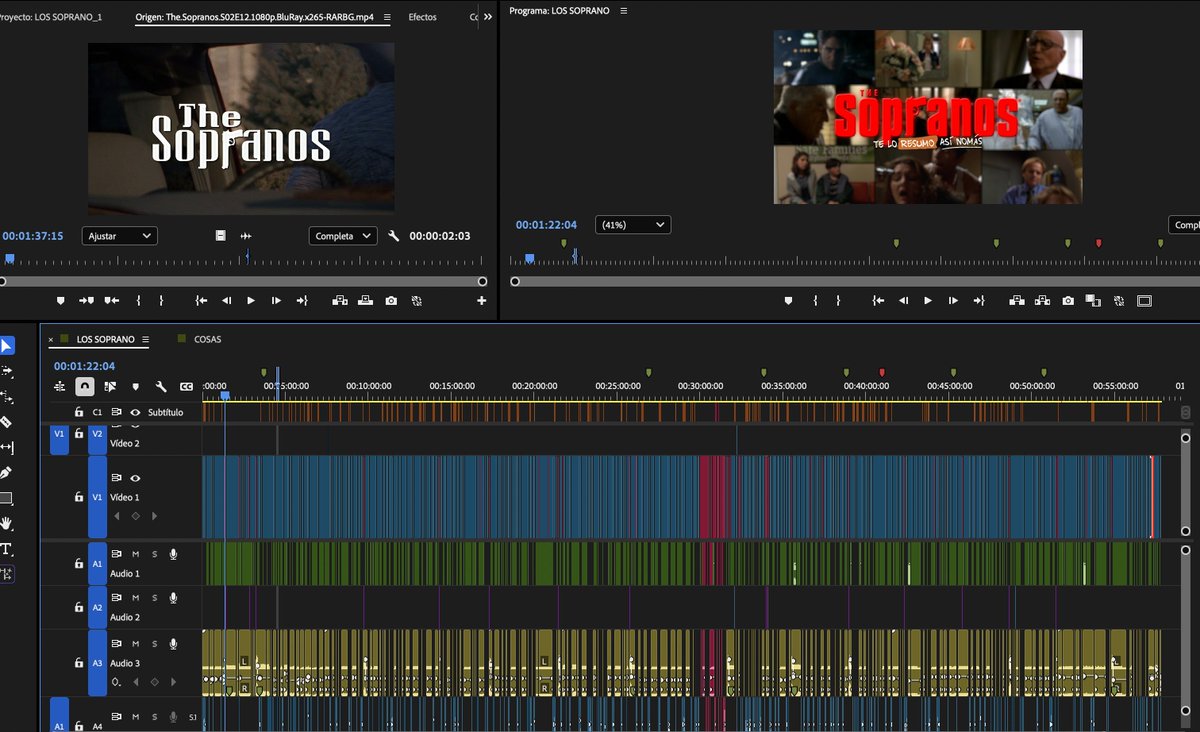This screenshot has width=1200, height=732.
Task: Click the tool icon below the Type tool
Action: (x=7, y=574)
